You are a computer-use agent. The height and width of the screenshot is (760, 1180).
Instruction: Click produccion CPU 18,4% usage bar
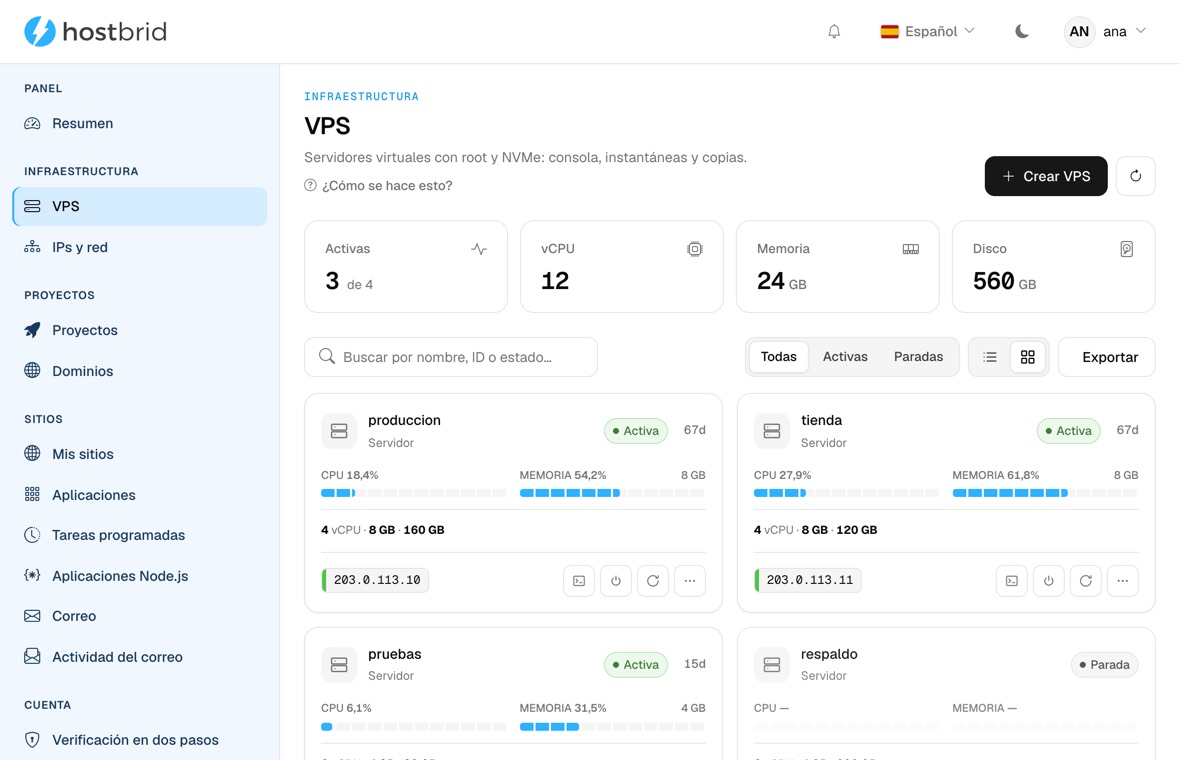(413, 493)
